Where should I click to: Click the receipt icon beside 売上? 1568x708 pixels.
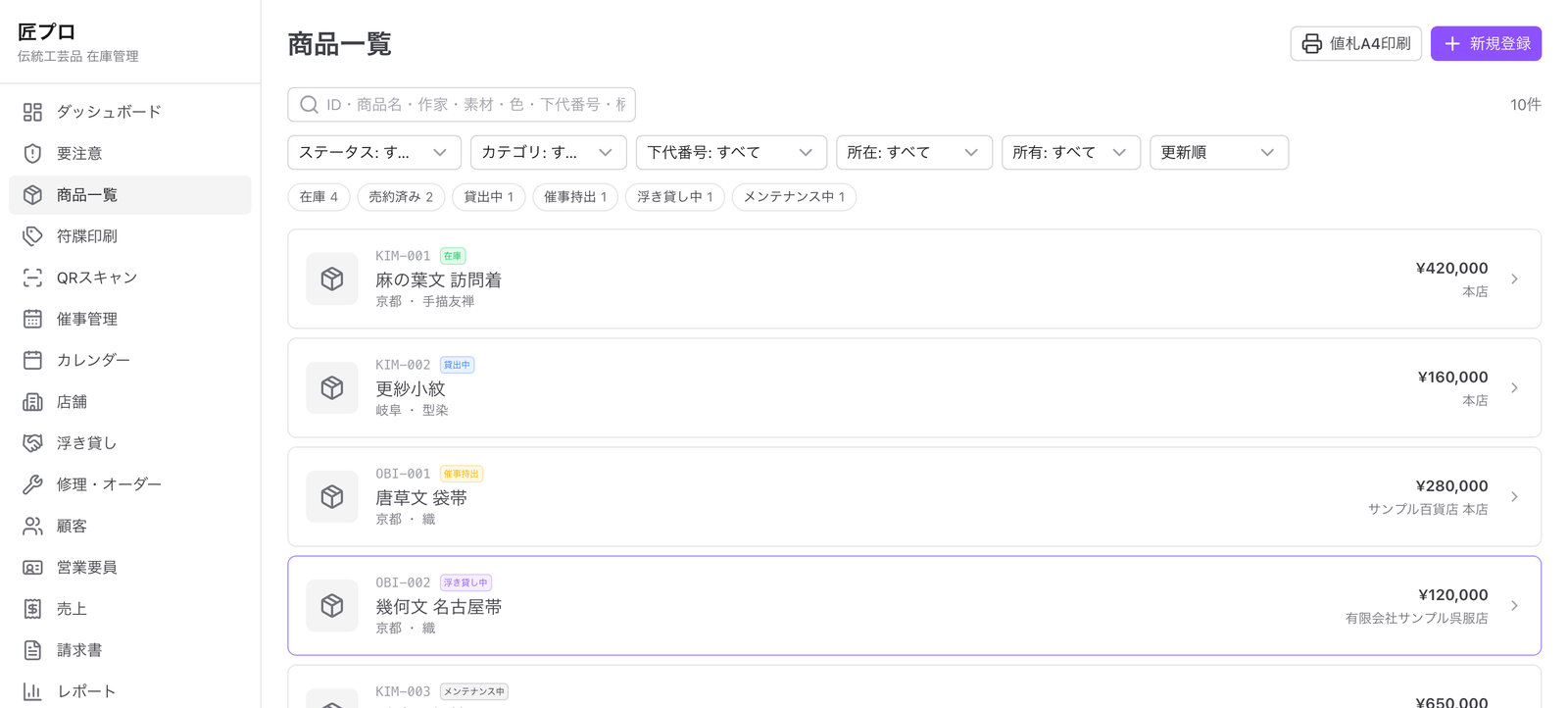click(x=32, y=609)
